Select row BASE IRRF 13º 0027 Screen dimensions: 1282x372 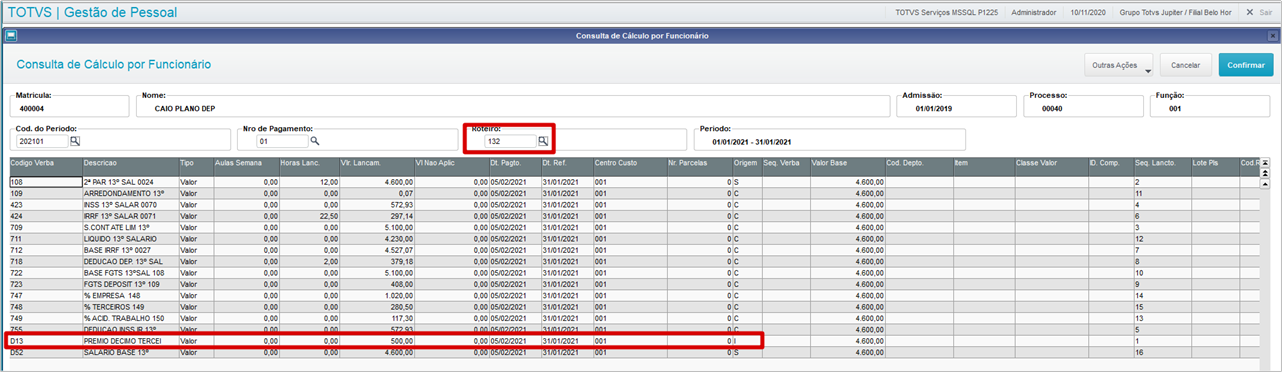point(634,250)
